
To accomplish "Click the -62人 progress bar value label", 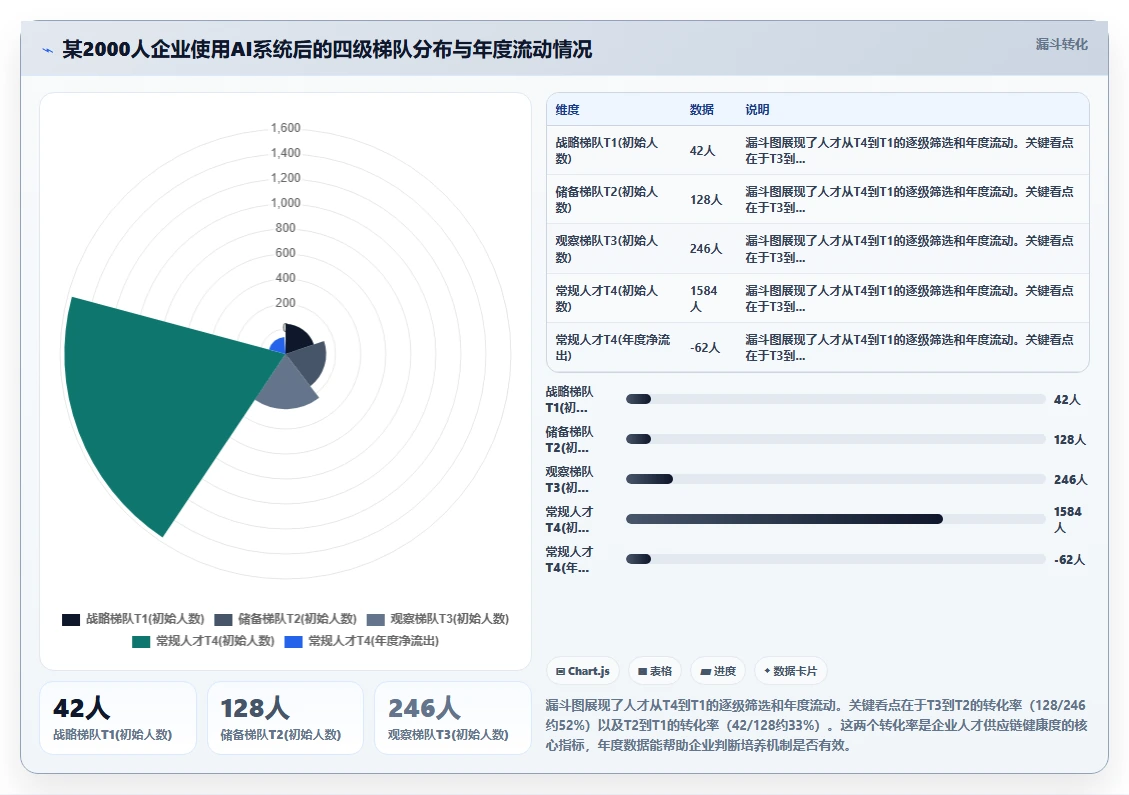I will coord(1069,560).
